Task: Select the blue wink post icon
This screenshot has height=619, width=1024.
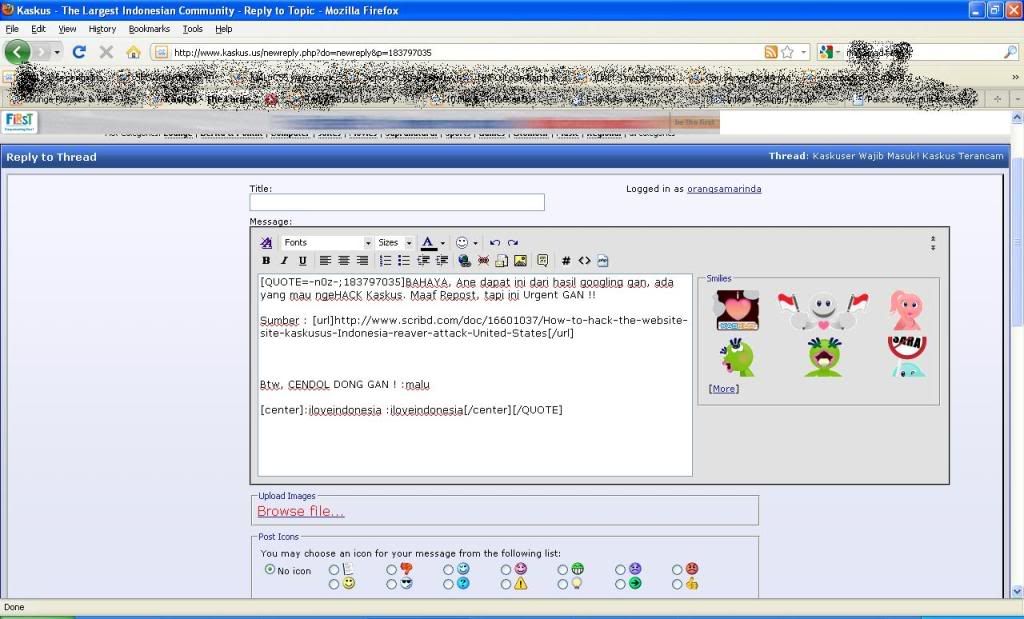Action: [448, 569]
